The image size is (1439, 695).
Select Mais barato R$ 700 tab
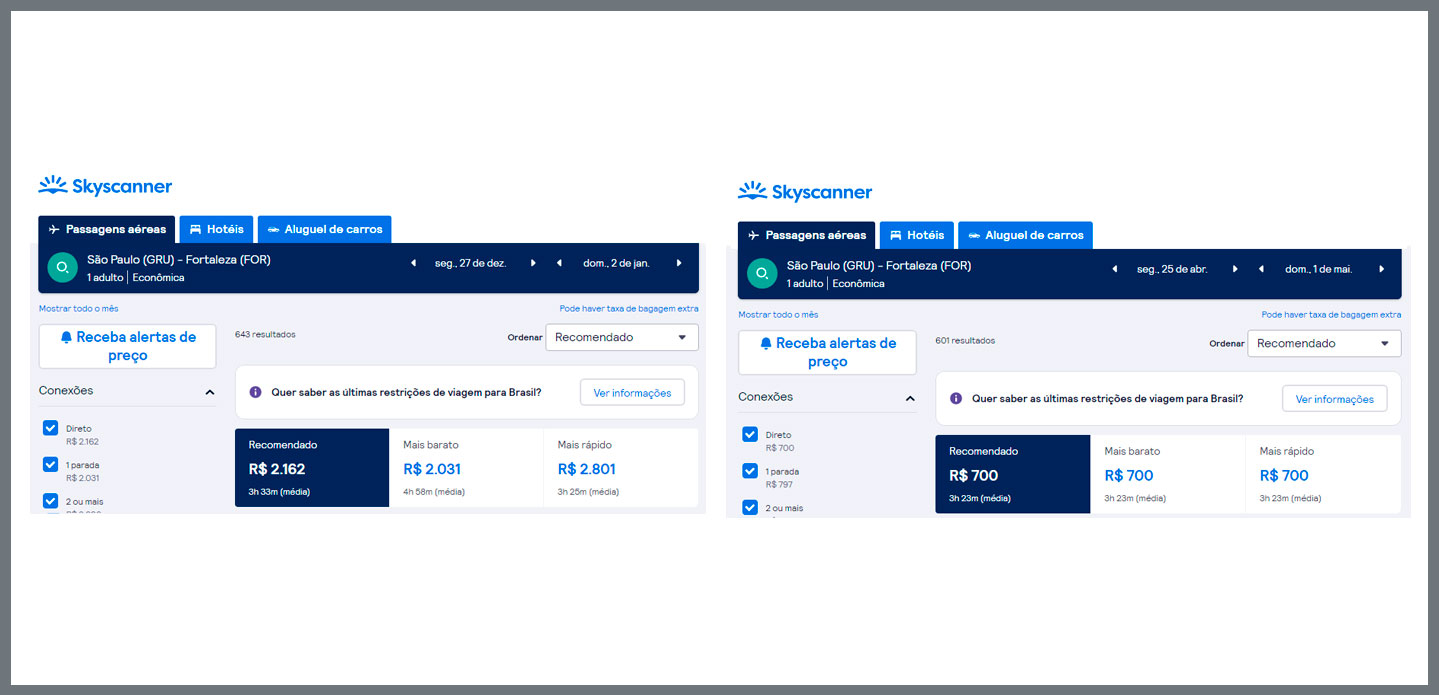click(x=1168, y=474)
